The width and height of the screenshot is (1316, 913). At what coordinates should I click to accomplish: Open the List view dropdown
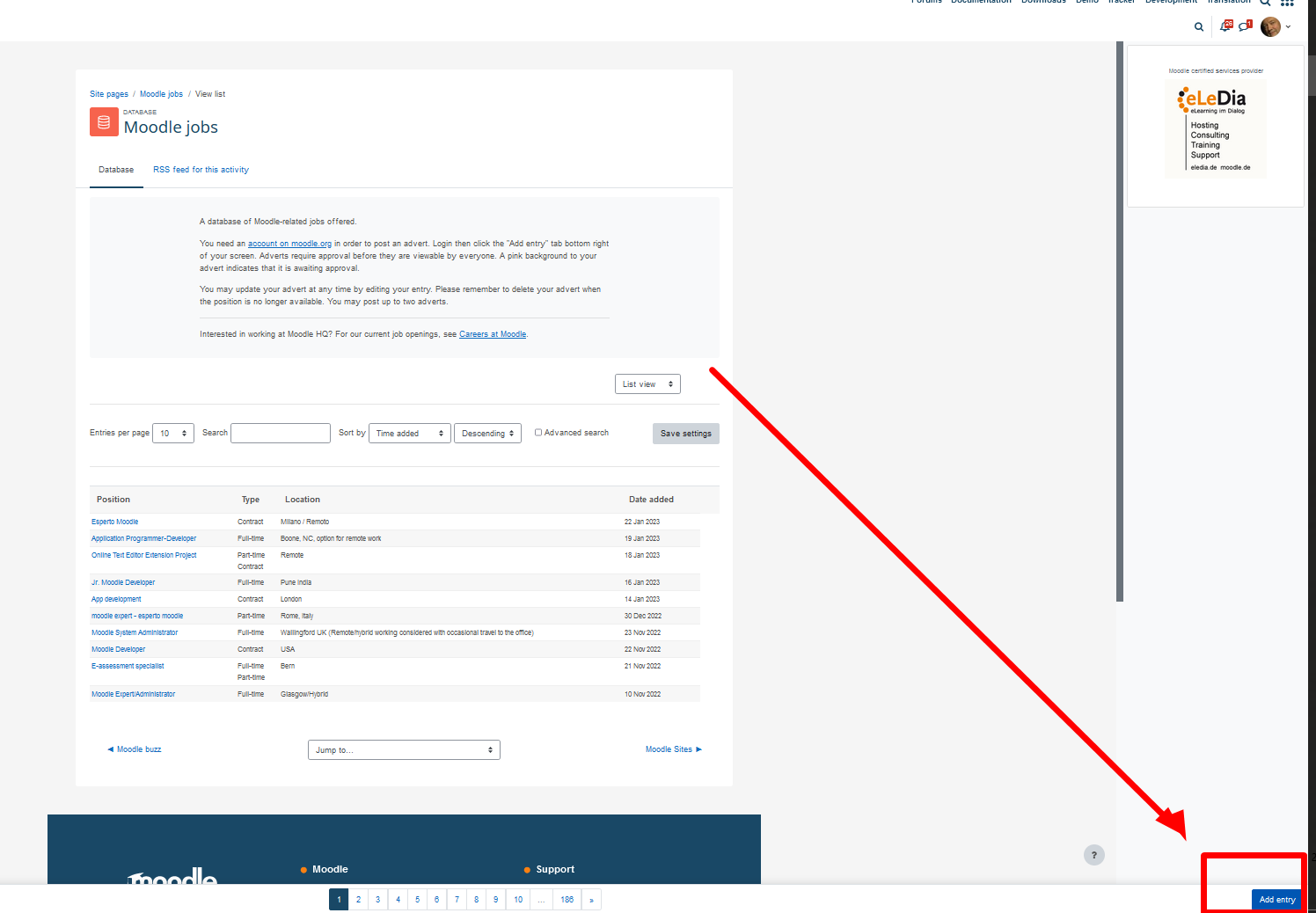[647, 384]
